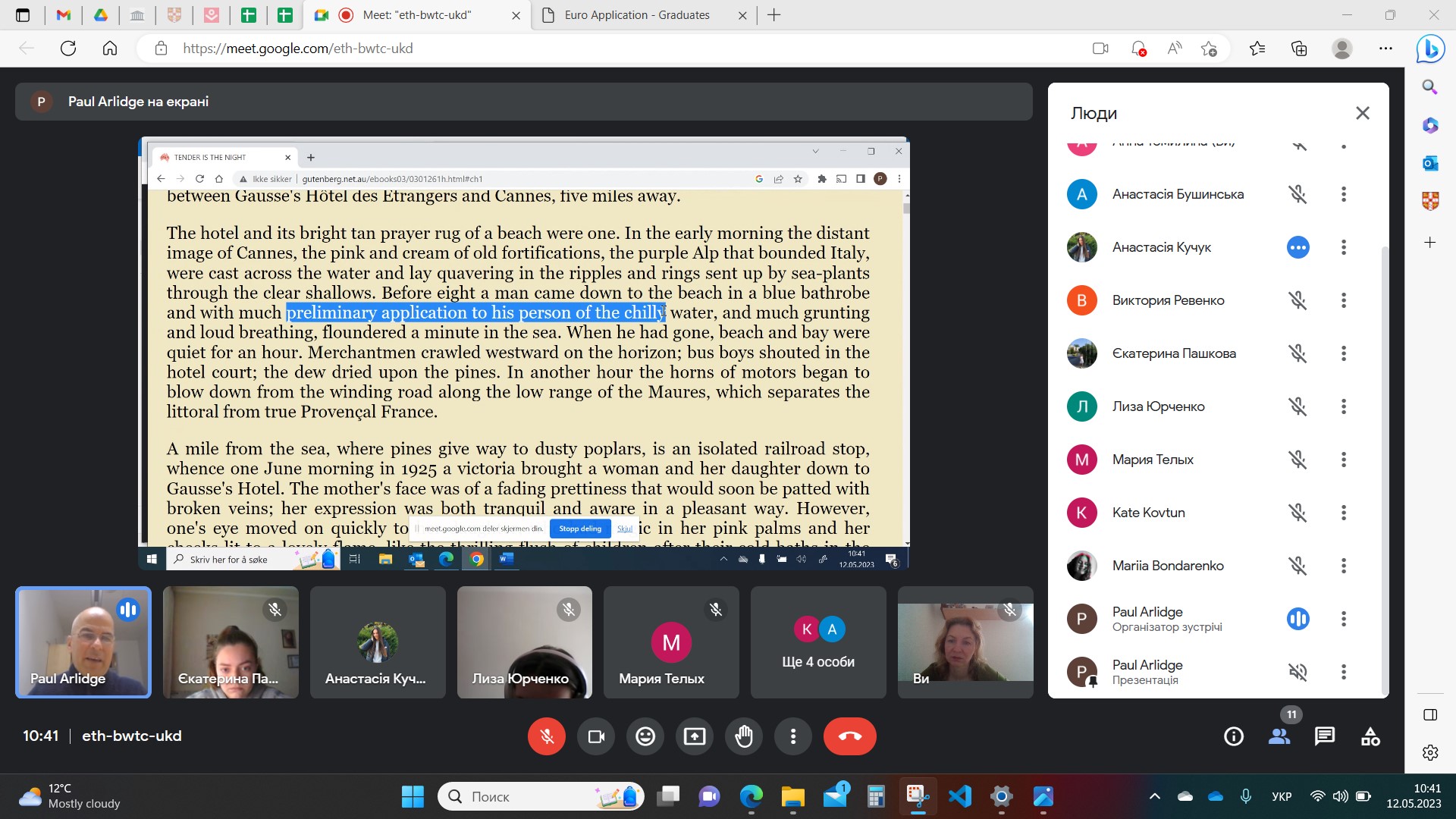
Task: Open Edge Settings and more menu
Action: pos(1385,49)
